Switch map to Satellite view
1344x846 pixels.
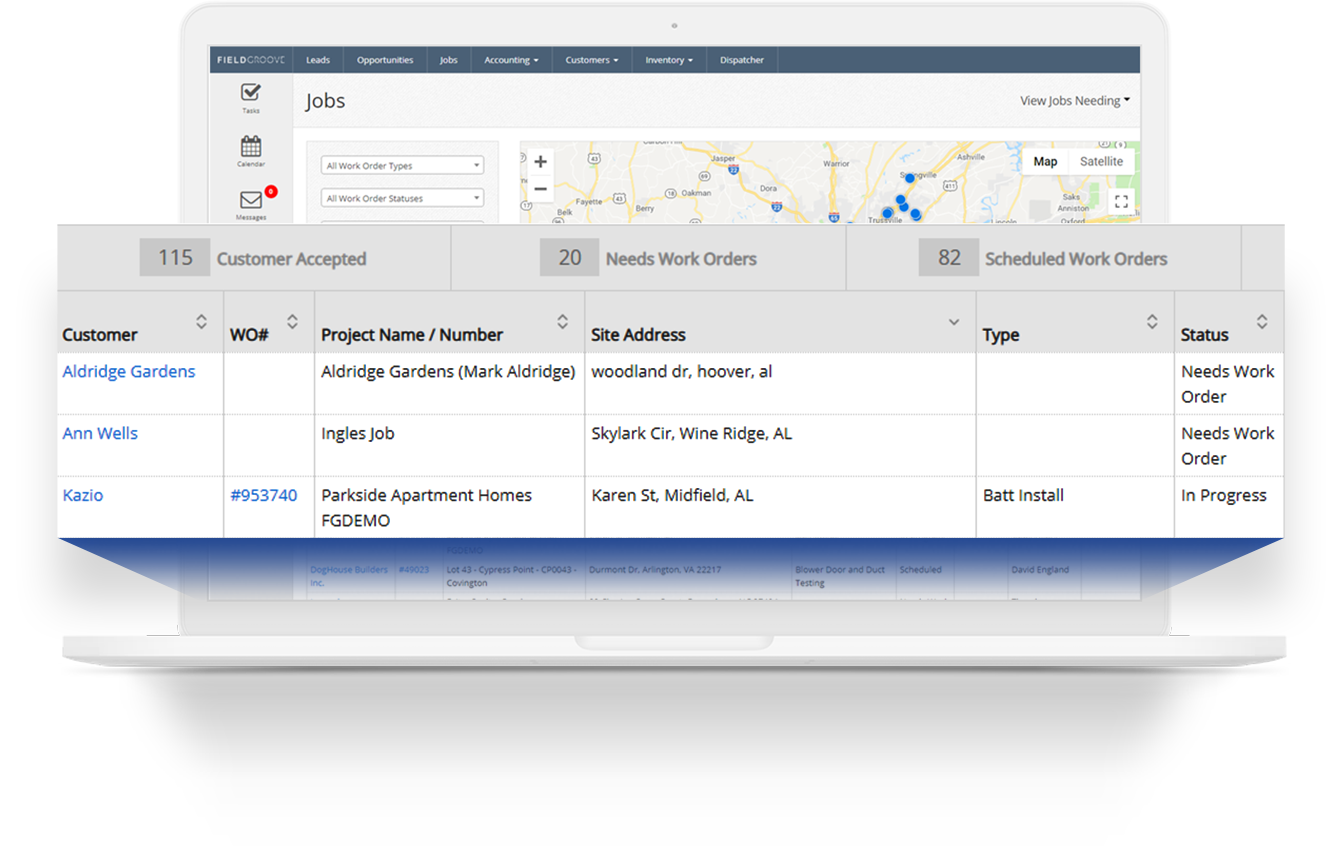pos(1101,162)
